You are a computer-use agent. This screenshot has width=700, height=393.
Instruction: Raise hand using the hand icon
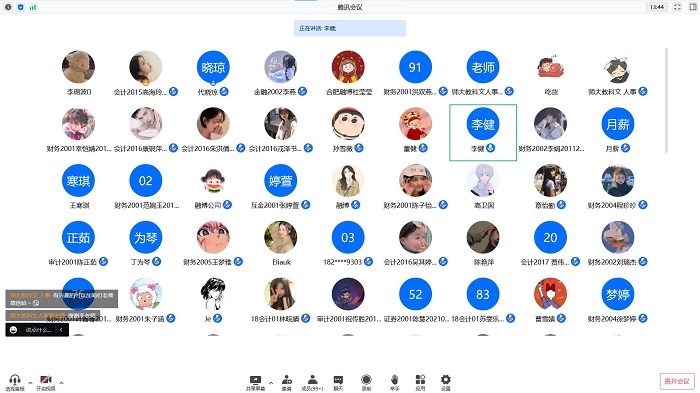(x=394, y=382)
